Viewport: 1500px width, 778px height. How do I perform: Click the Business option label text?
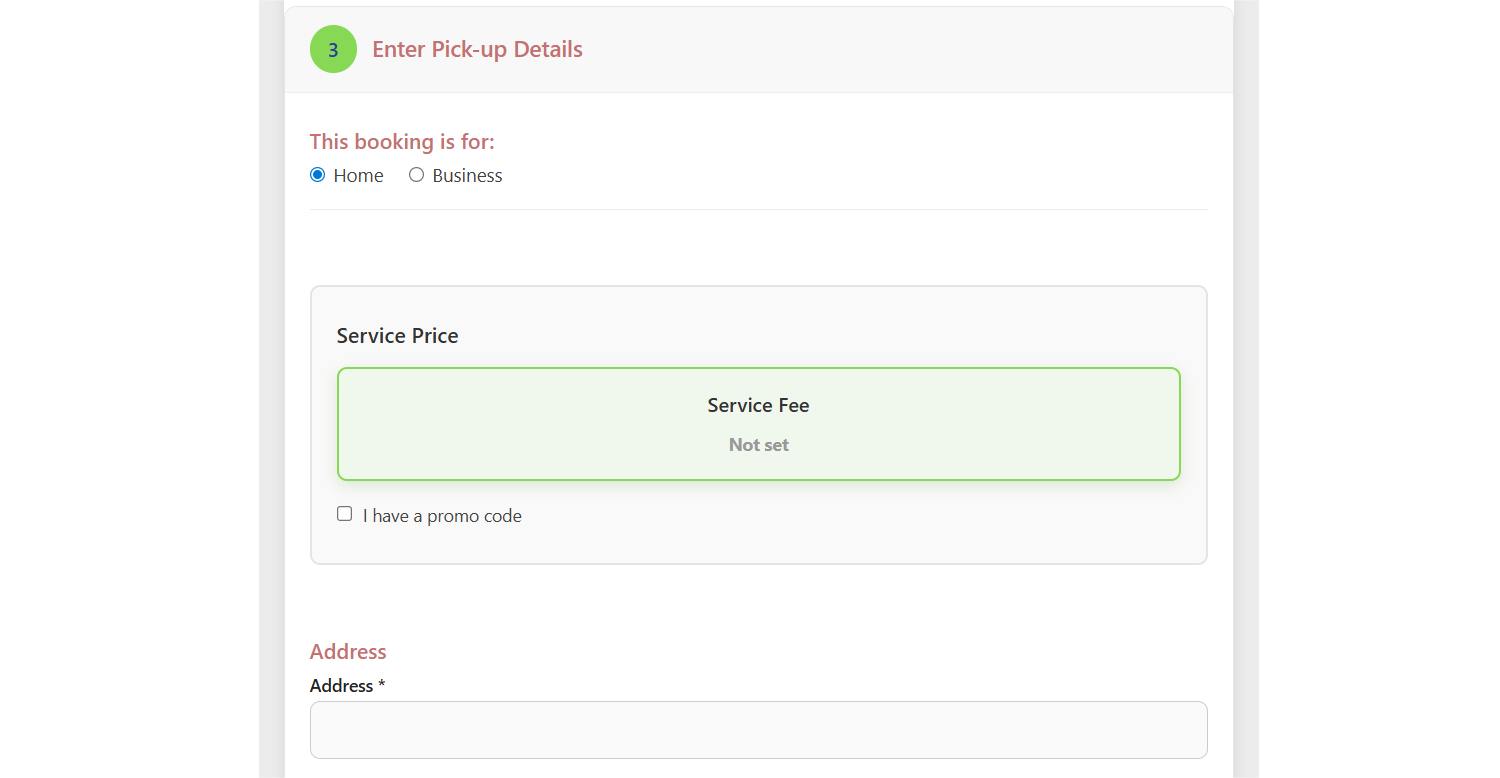[467, 176]
